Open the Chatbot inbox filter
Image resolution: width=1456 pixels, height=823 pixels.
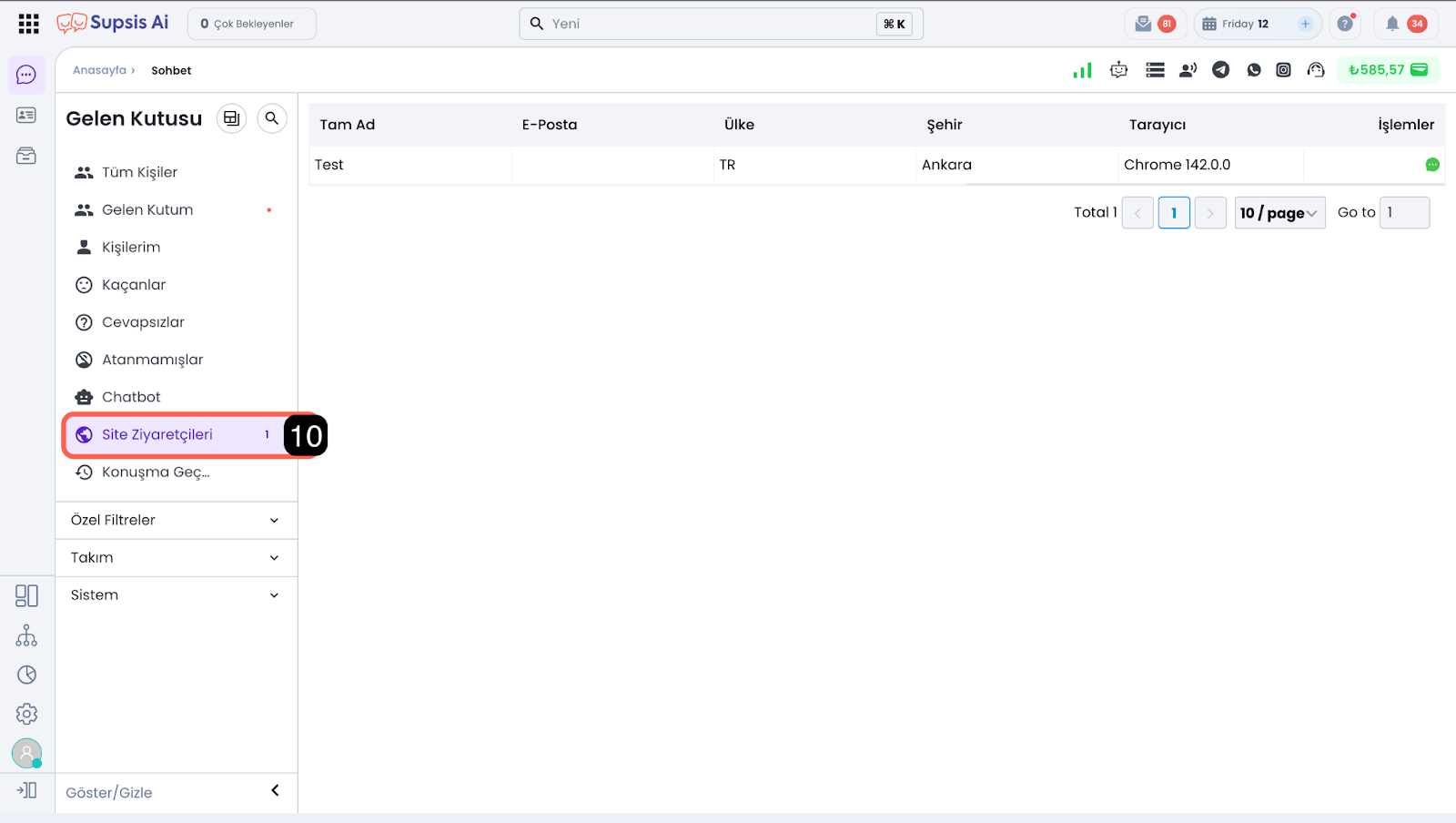(131, 397)
